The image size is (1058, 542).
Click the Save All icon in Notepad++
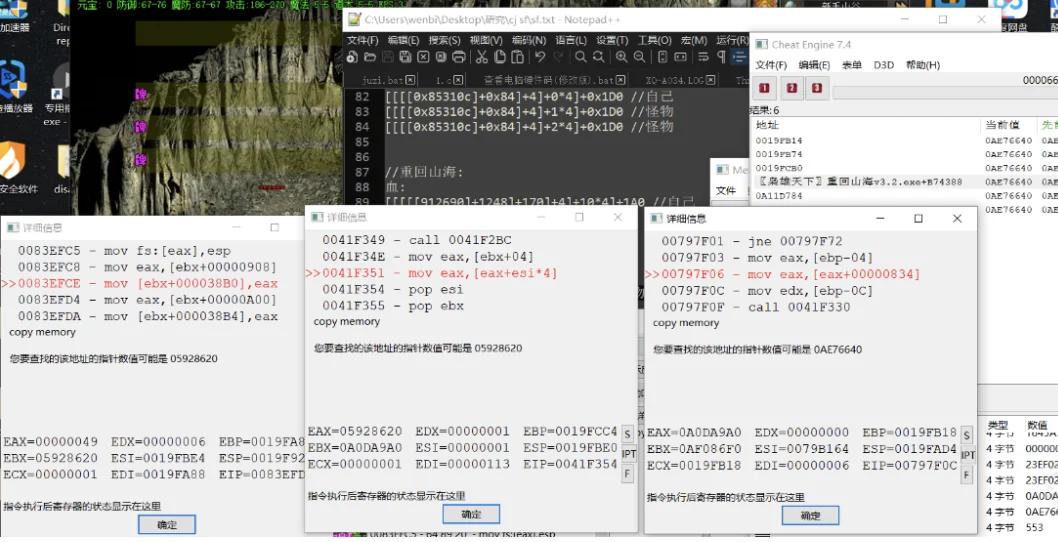(x=406, y=57)
